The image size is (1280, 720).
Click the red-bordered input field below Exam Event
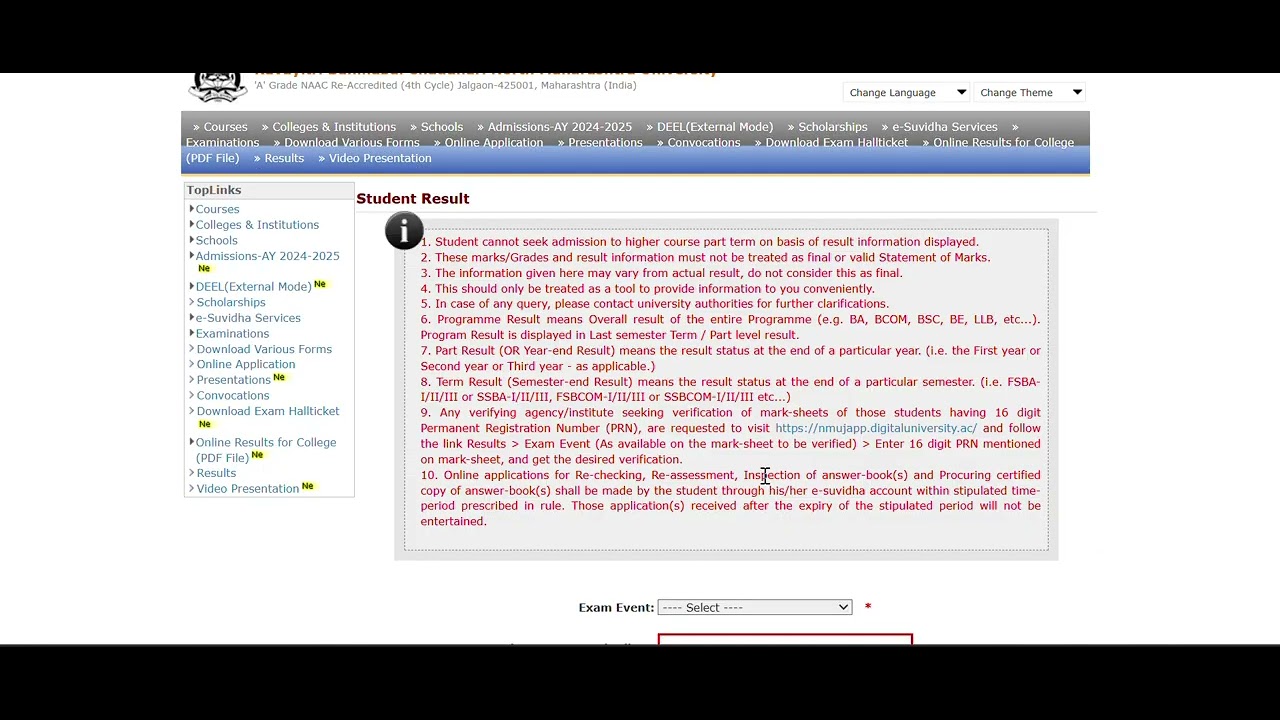pyautogui.click(x=785, y=640)
